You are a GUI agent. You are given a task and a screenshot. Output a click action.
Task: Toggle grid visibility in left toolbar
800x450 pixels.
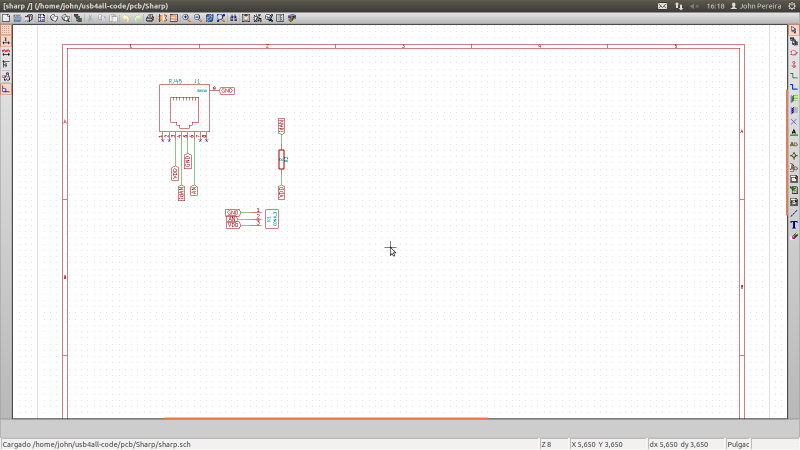pos(5,30)
